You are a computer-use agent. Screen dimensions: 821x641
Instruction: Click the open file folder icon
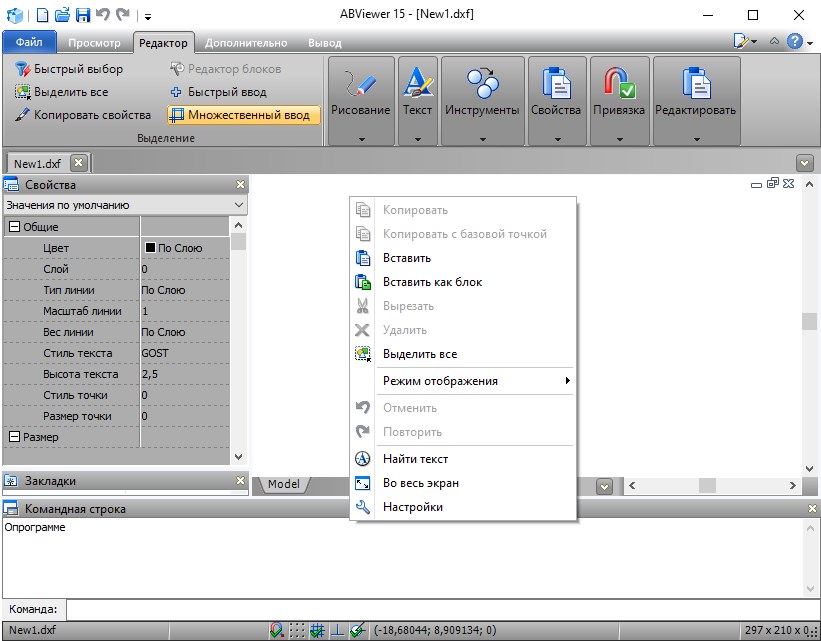click(x=62, y=15)
